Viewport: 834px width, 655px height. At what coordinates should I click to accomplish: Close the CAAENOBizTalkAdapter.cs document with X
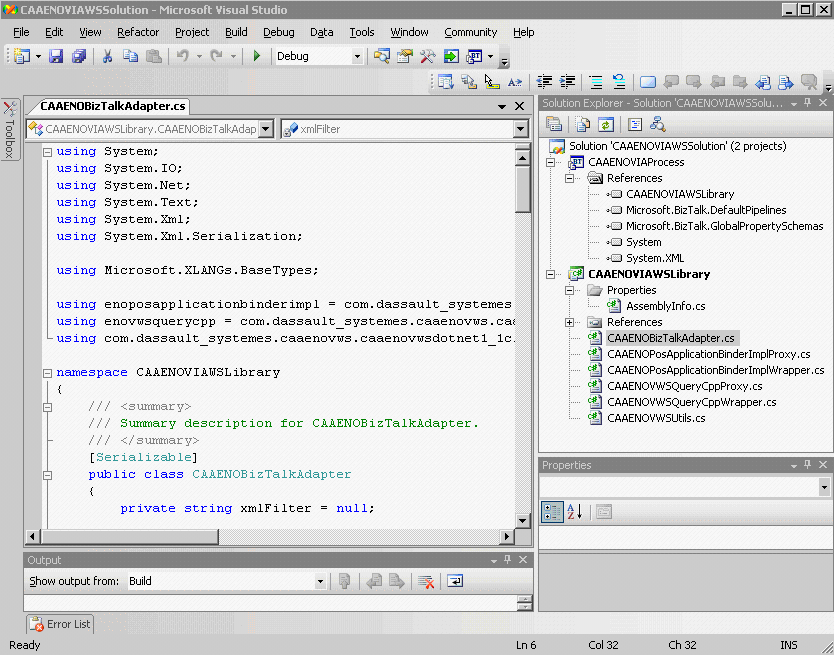[520, 106]
